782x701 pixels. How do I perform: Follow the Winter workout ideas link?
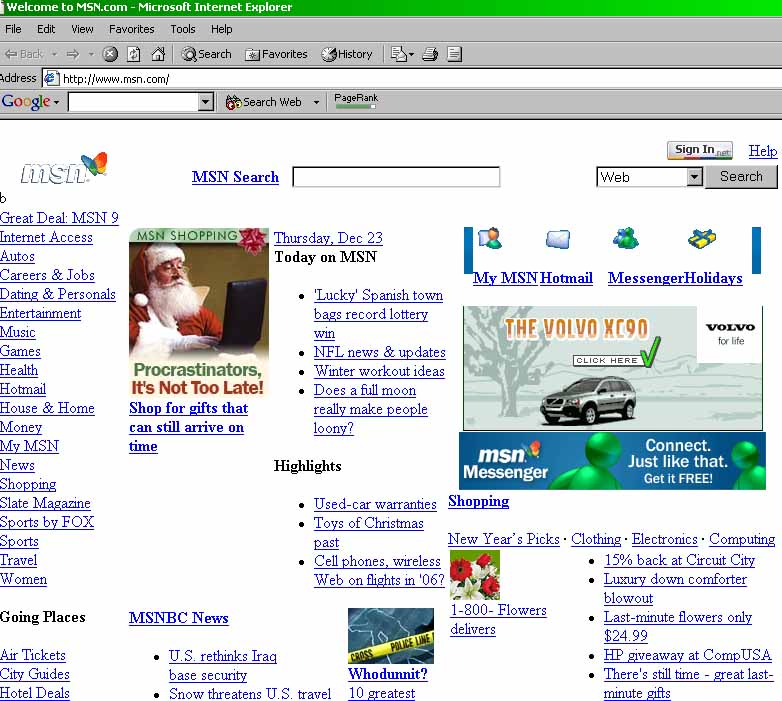[x=379, y=371]
